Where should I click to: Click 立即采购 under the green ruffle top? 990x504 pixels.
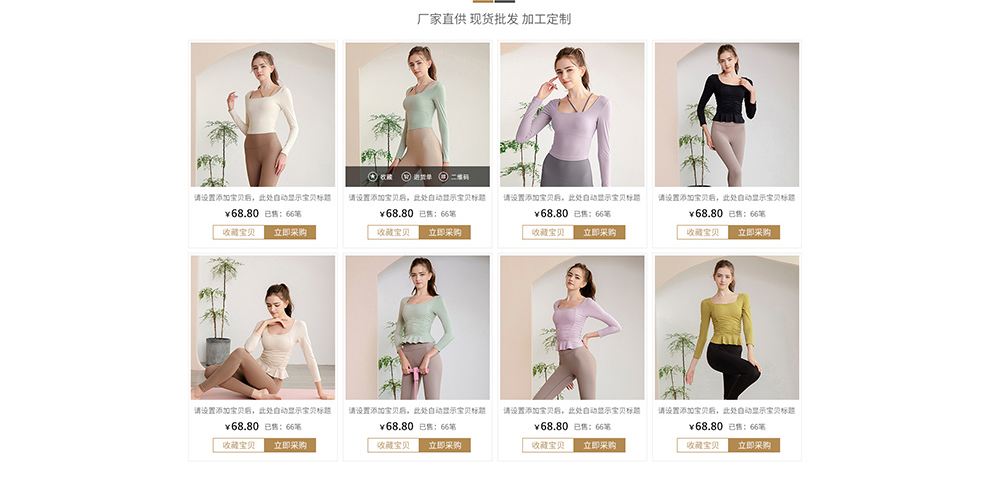(445, 445)
